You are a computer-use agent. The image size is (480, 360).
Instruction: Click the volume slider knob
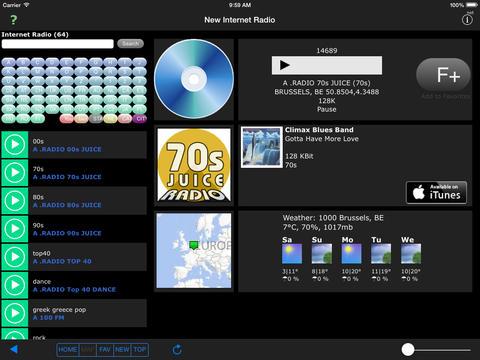point(408,350)
